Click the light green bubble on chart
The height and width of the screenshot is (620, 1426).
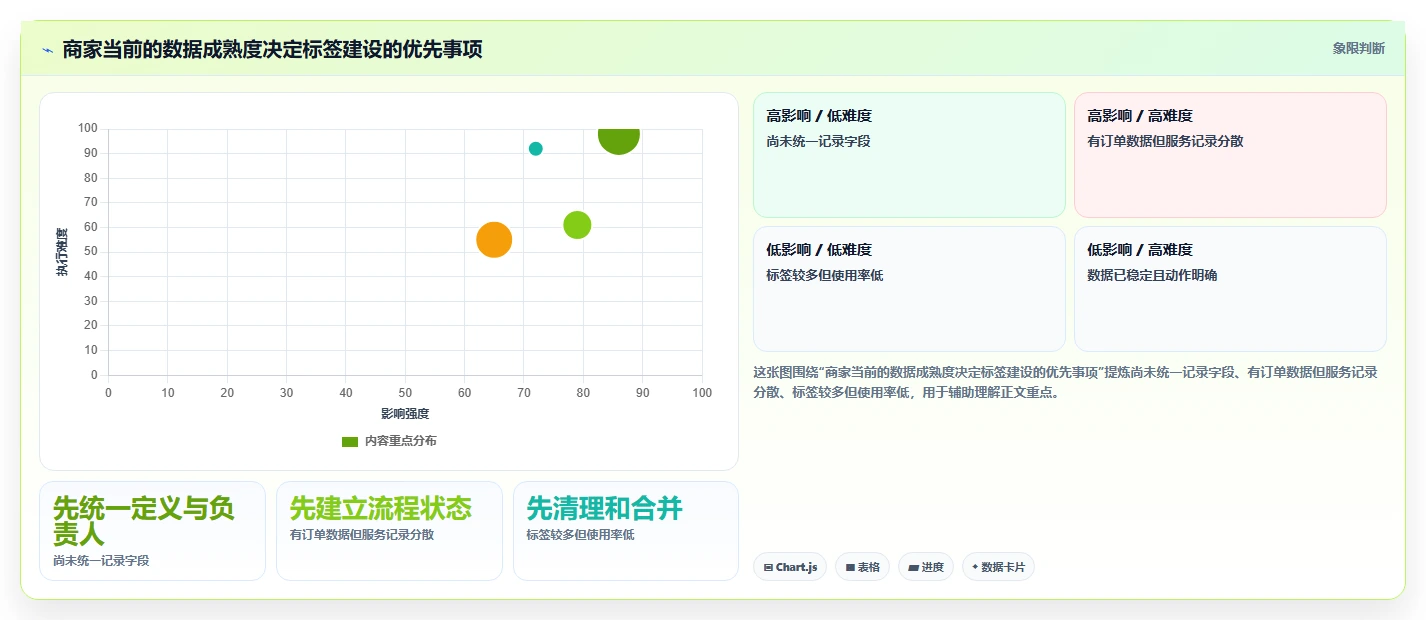point(577,225)
